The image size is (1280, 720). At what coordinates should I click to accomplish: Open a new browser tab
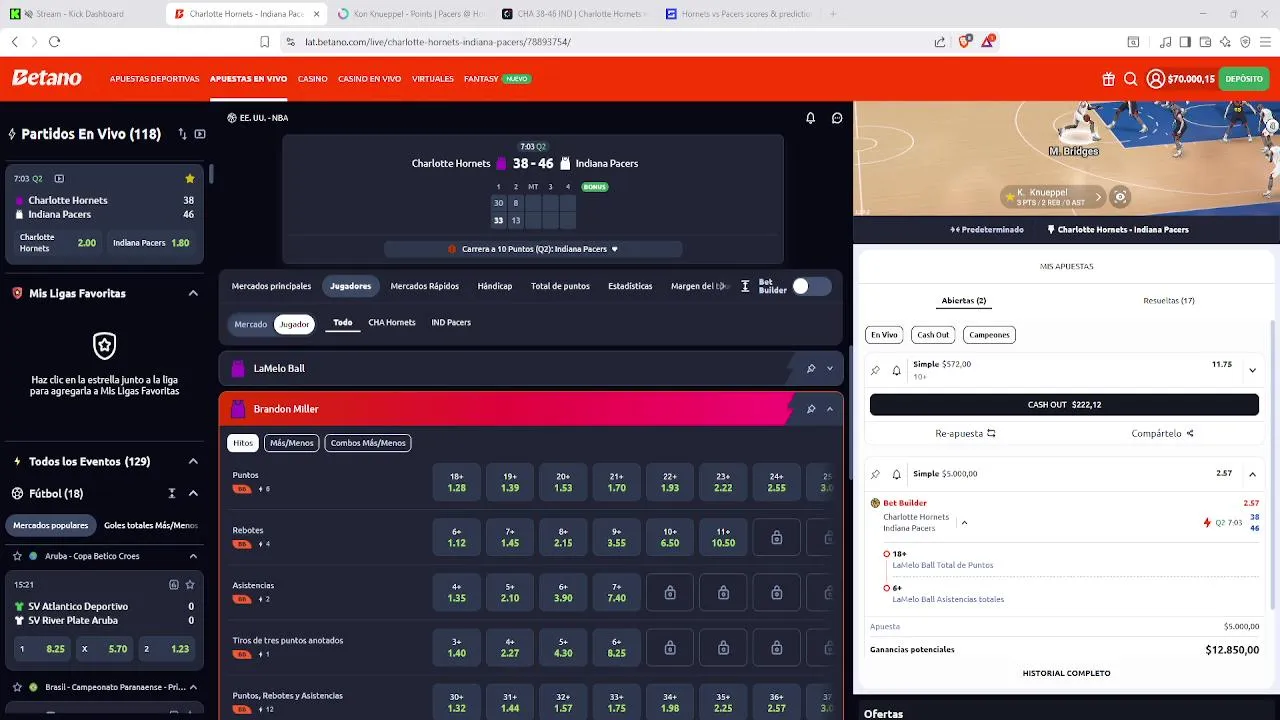833,14
